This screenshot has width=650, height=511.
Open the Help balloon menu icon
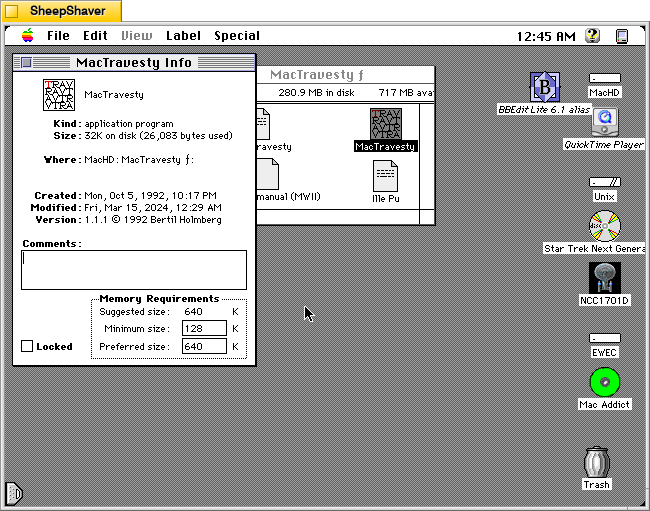point(592,36)
